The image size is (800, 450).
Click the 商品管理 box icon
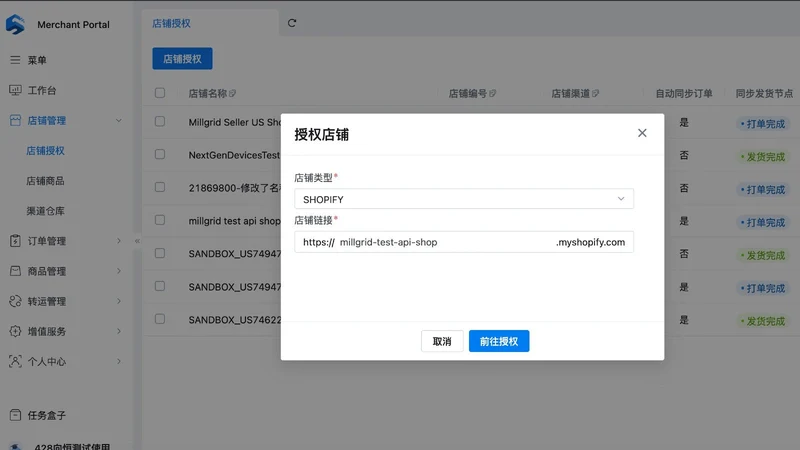[x=15, y=271]
